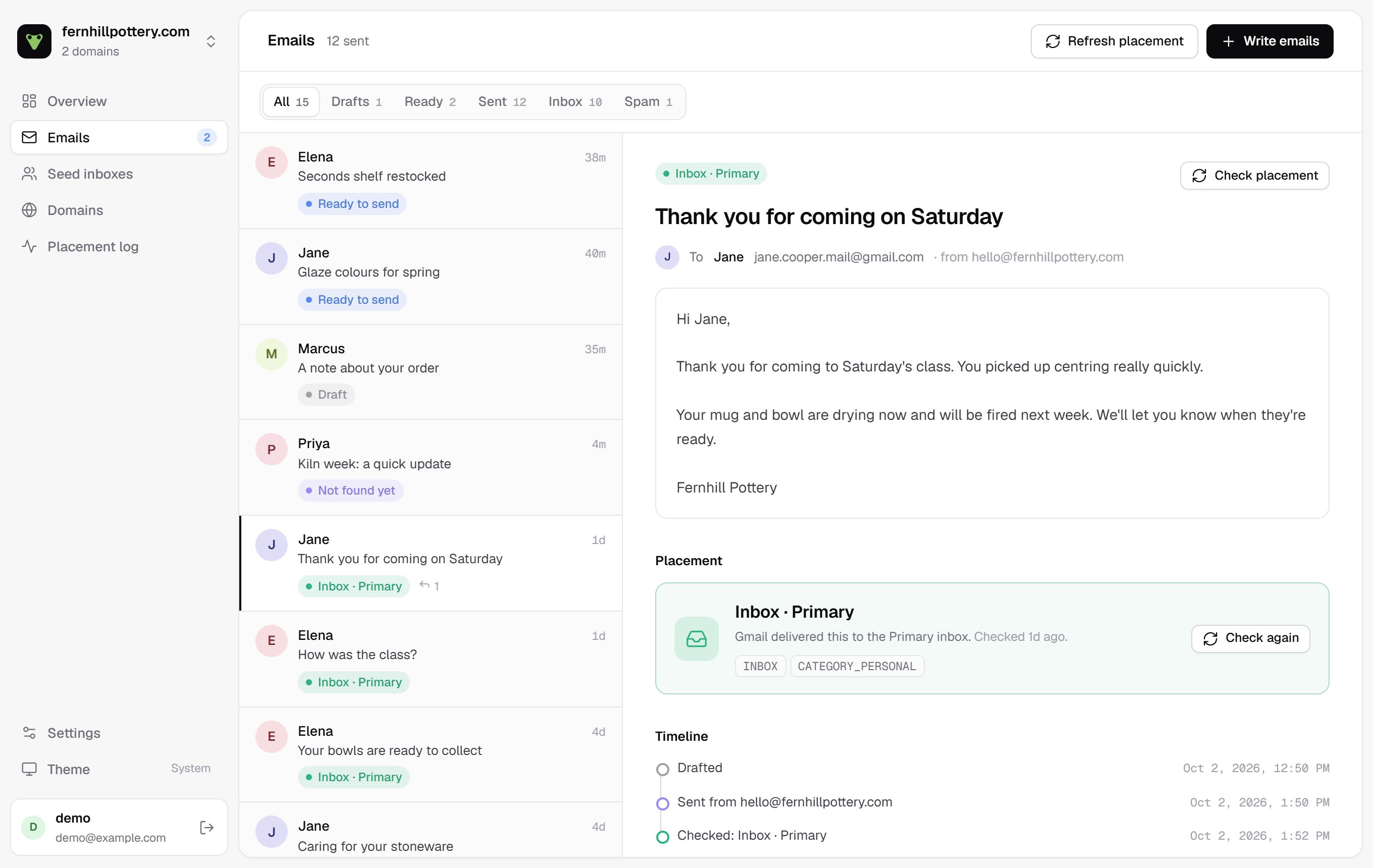The width and height of the screenshot is (1373, 868).
Task: Click the log out icon beside demo
Action: [x=207, y=827]
